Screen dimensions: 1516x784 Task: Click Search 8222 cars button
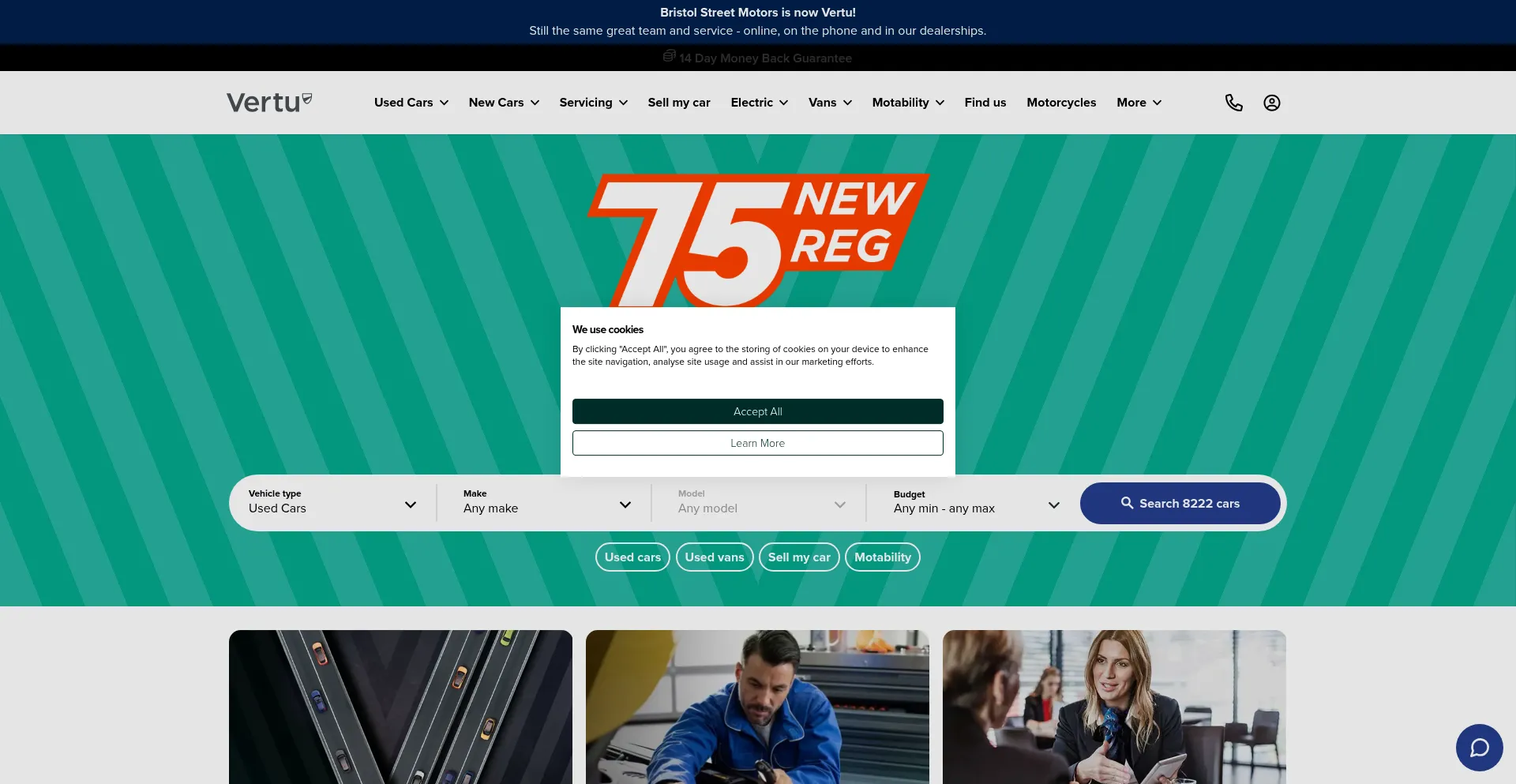coord(1180,503)
